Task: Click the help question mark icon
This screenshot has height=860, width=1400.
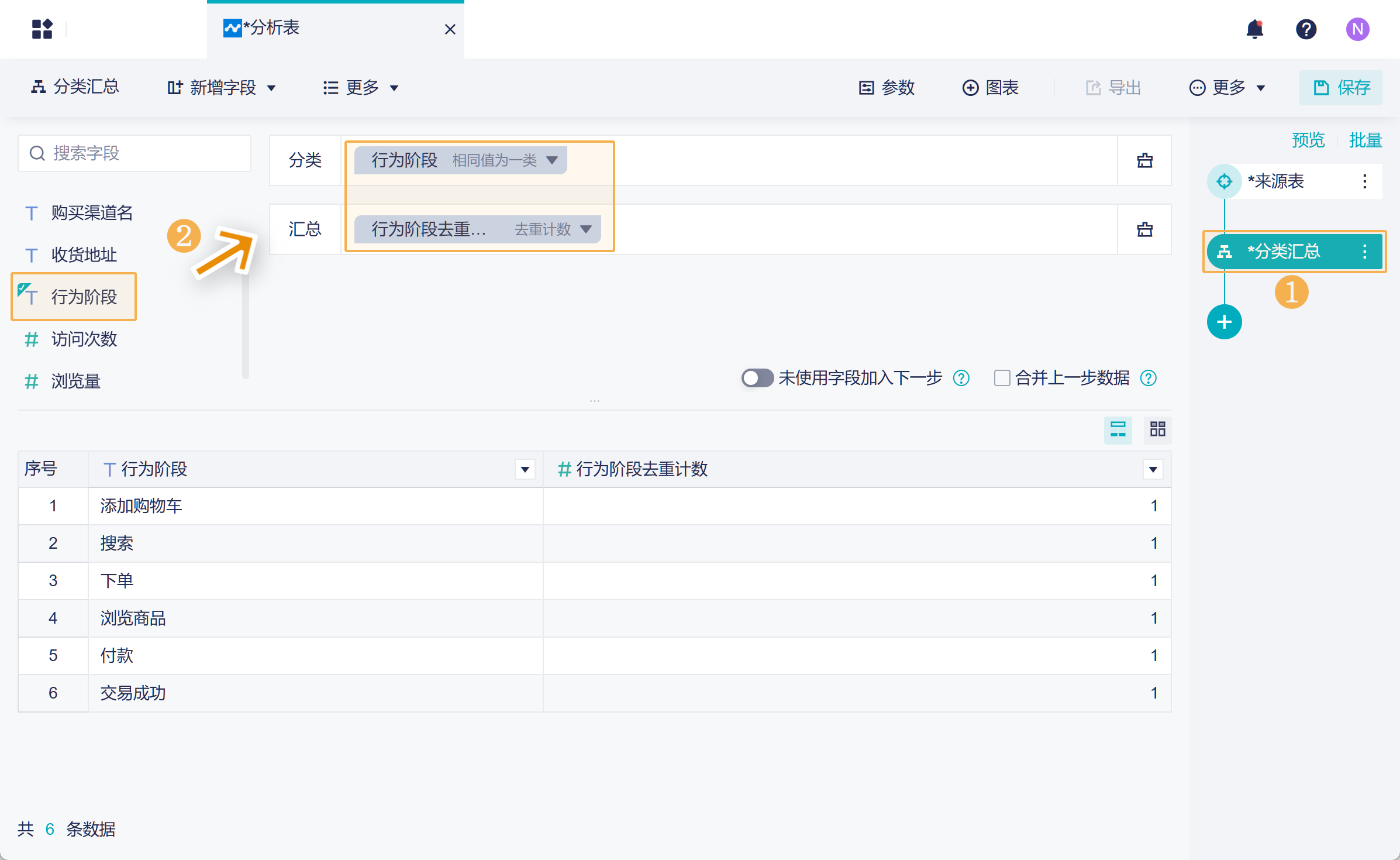Action: point(1306,29)
